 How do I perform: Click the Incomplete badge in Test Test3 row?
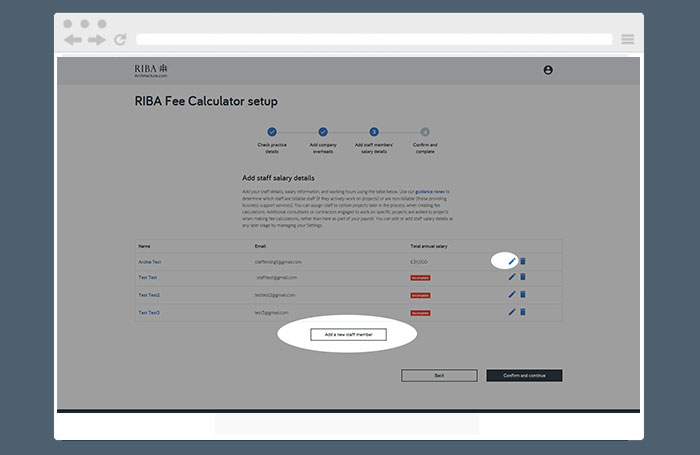pyautogui.click(x=420, y=313)
